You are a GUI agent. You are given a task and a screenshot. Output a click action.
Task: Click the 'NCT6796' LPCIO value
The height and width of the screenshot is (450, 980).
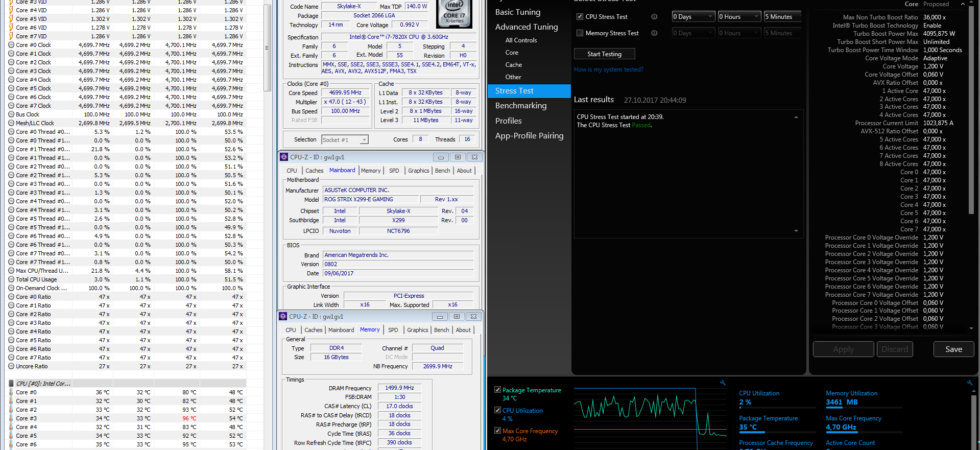[399, 231]
